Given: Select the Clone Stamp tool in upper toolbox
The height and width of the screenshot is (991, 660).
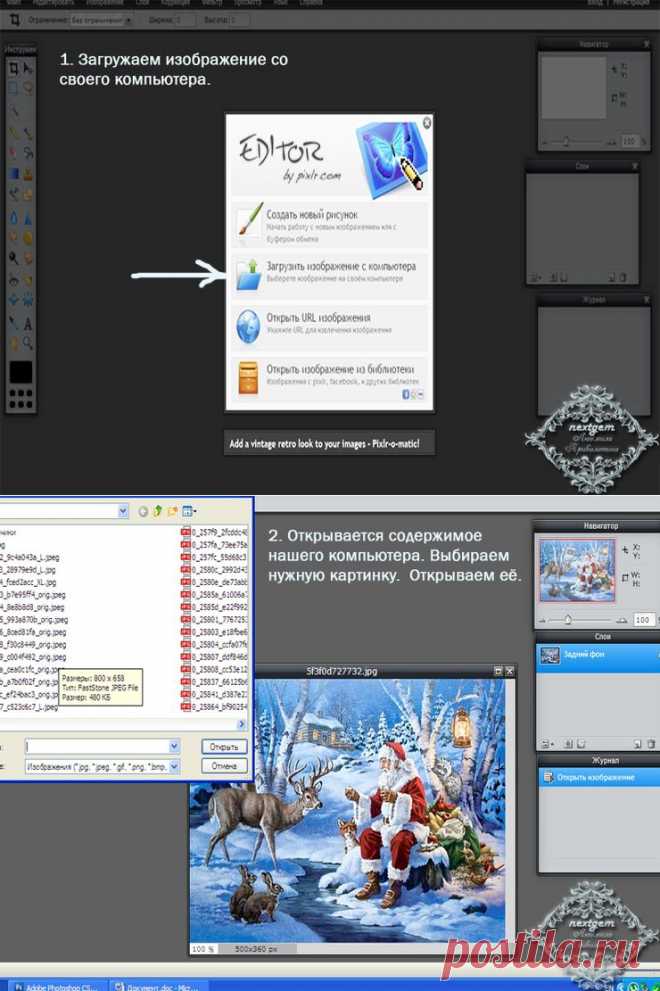Looking at the screenshot, I should pos(28,173).
